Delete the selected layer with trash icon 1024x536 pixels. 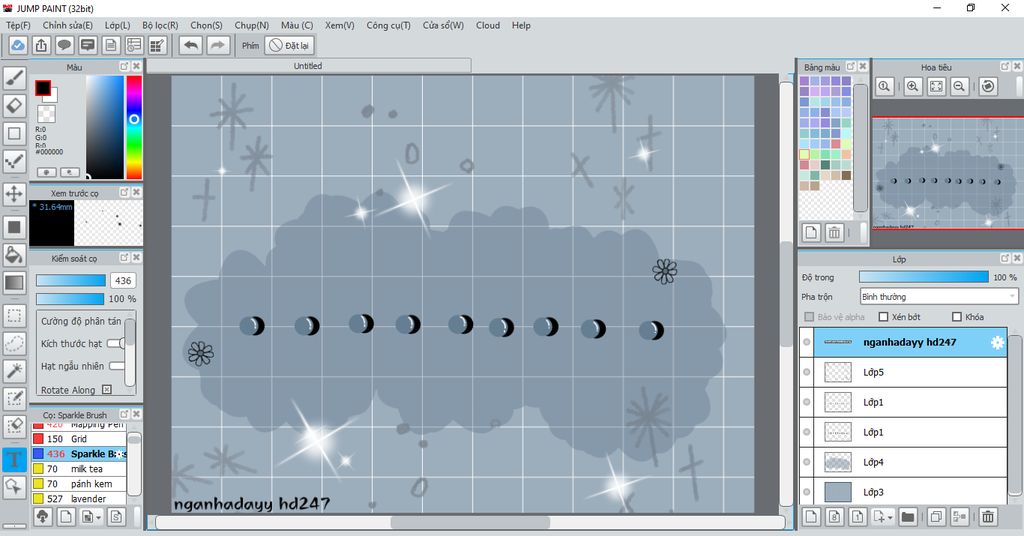point(988,517)
